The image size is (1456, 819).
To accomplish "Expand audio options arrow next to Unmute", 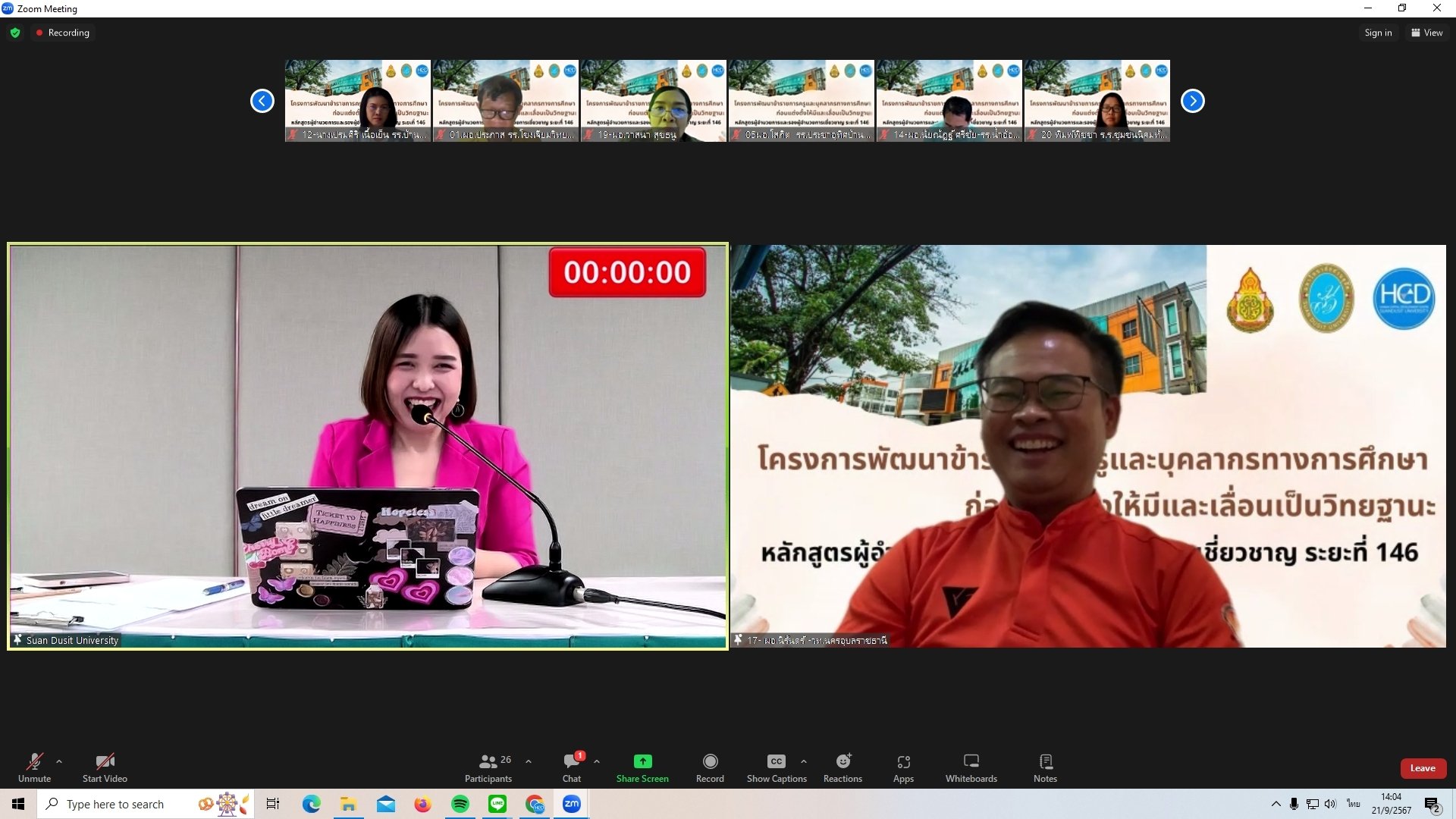I will 59,761.
